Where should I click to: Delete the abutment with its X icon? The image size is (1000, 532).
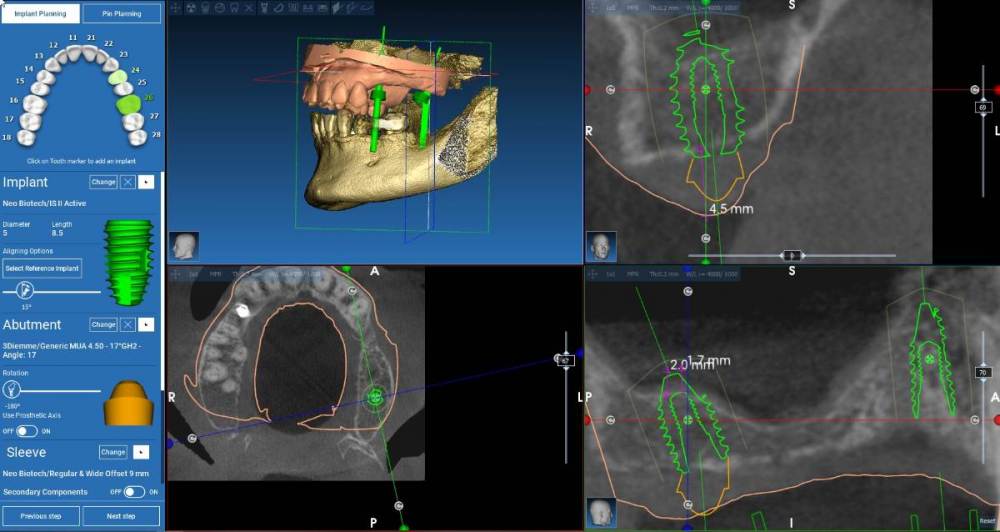click(x=128, y=325)
